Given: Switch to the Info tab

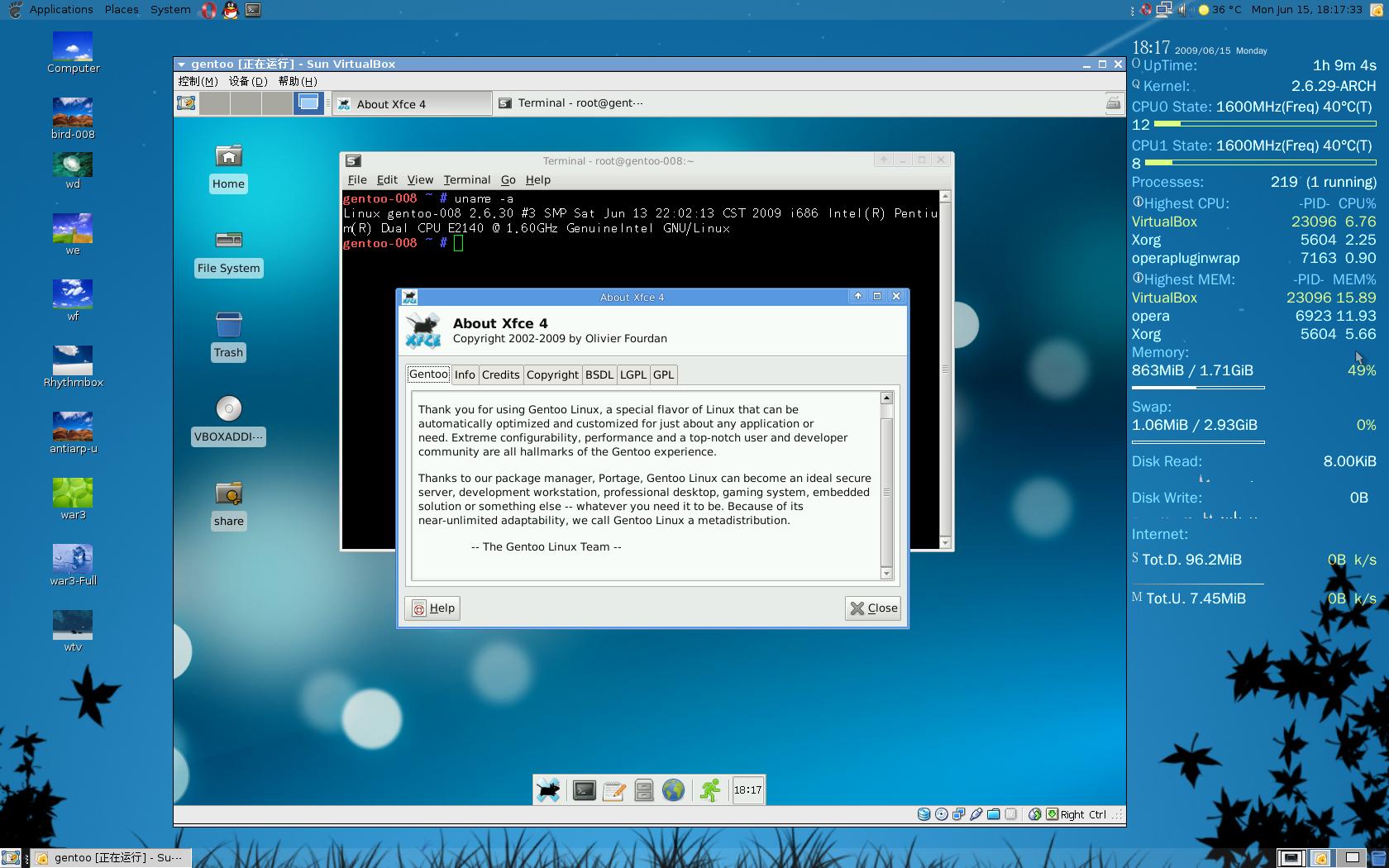Looking at the screenshot, I should tap(465, 374).
